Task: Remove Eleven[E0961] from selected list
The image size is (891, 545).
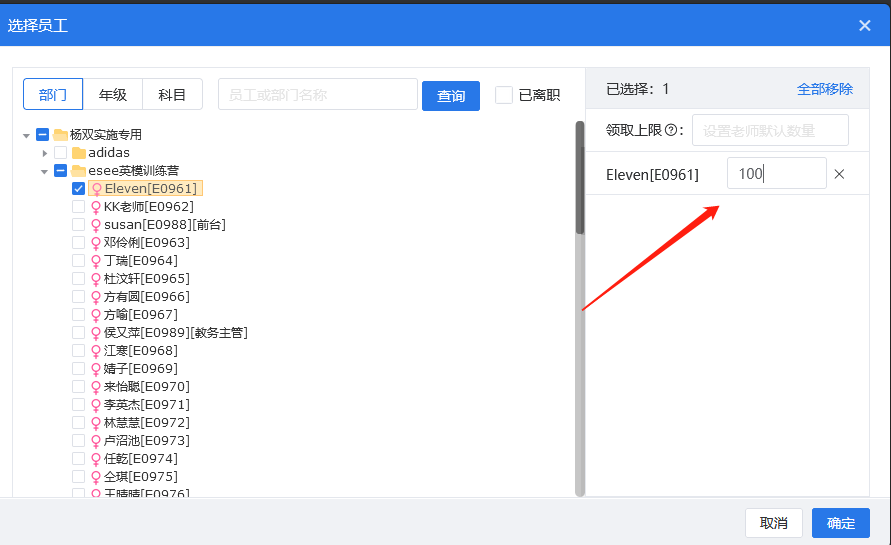Action: pos(839,174)
